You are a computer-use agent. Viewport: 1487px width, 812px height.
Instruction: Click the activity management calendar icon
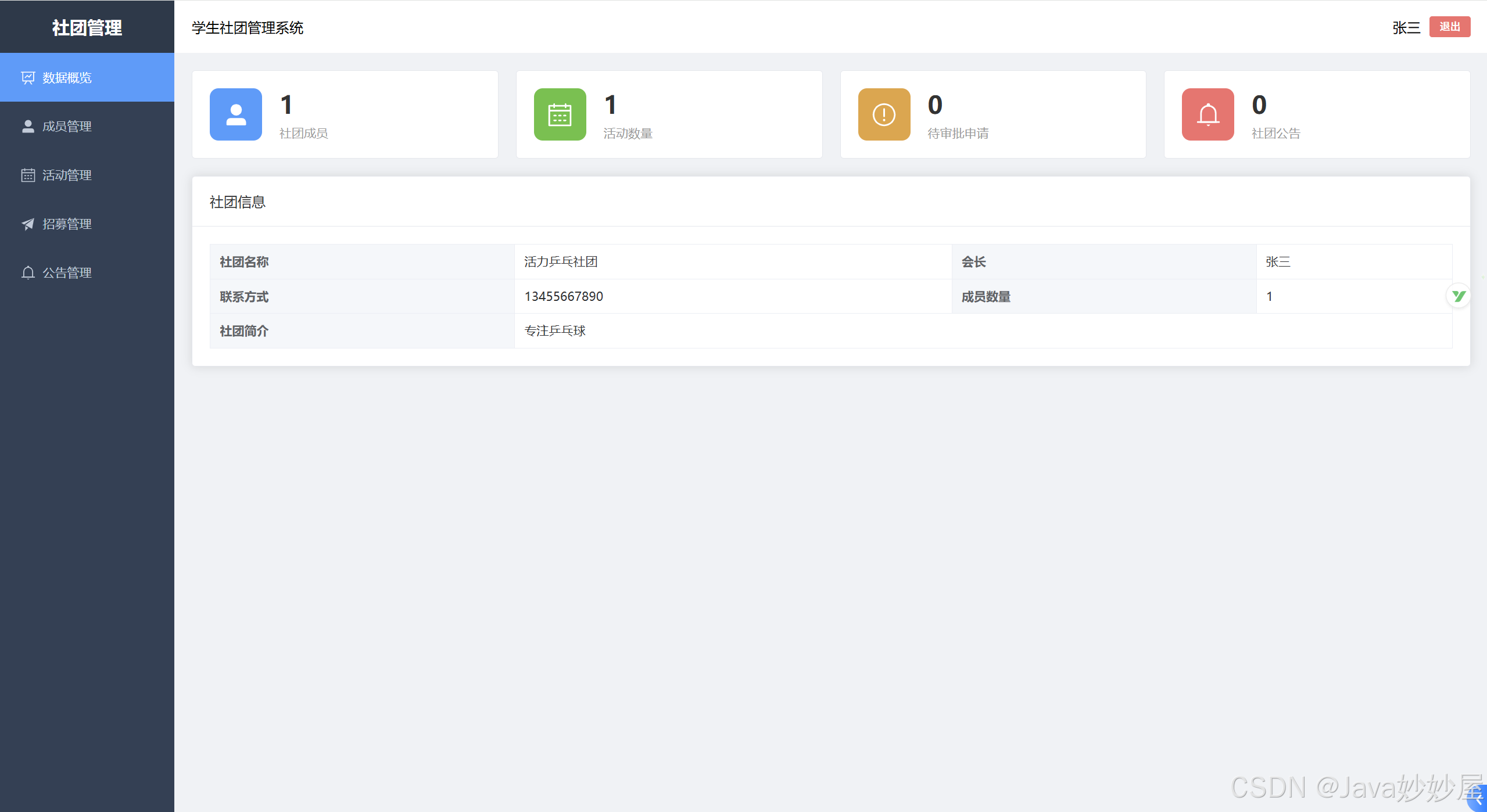(x=28, y=175)
